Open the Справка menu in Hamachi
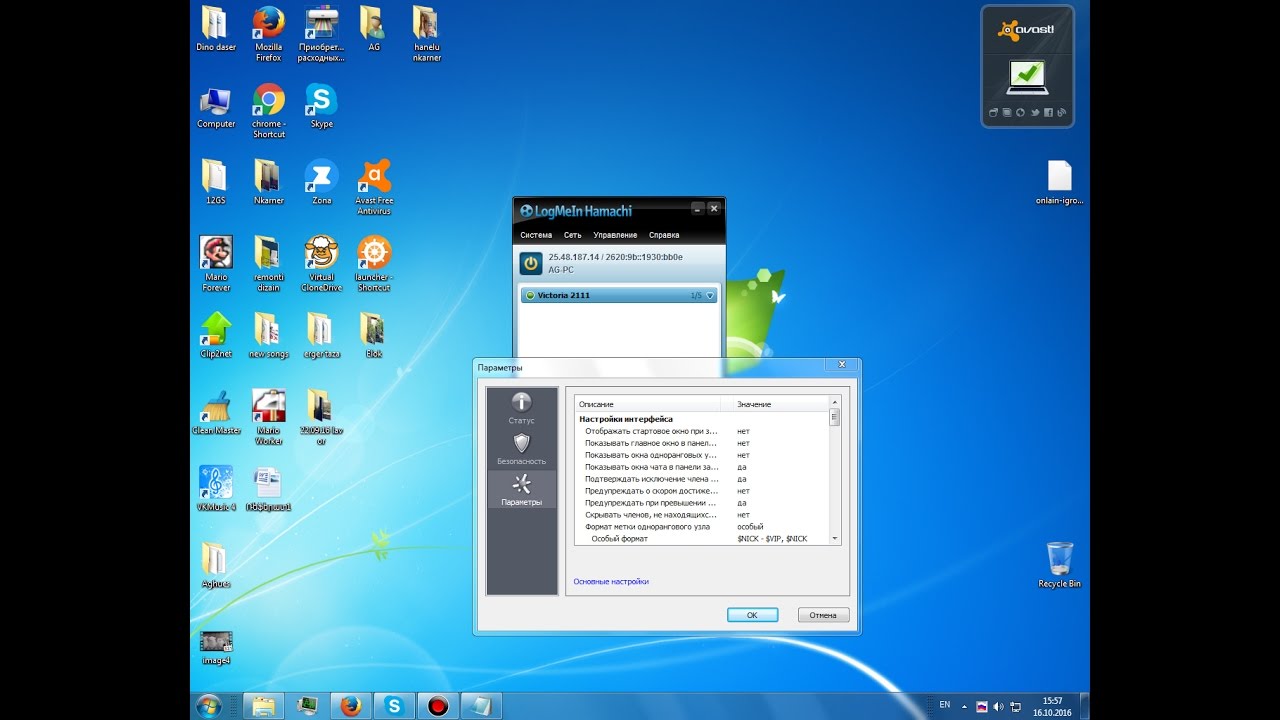This screenshot has height=720, width=1280. tap(664, 235)
